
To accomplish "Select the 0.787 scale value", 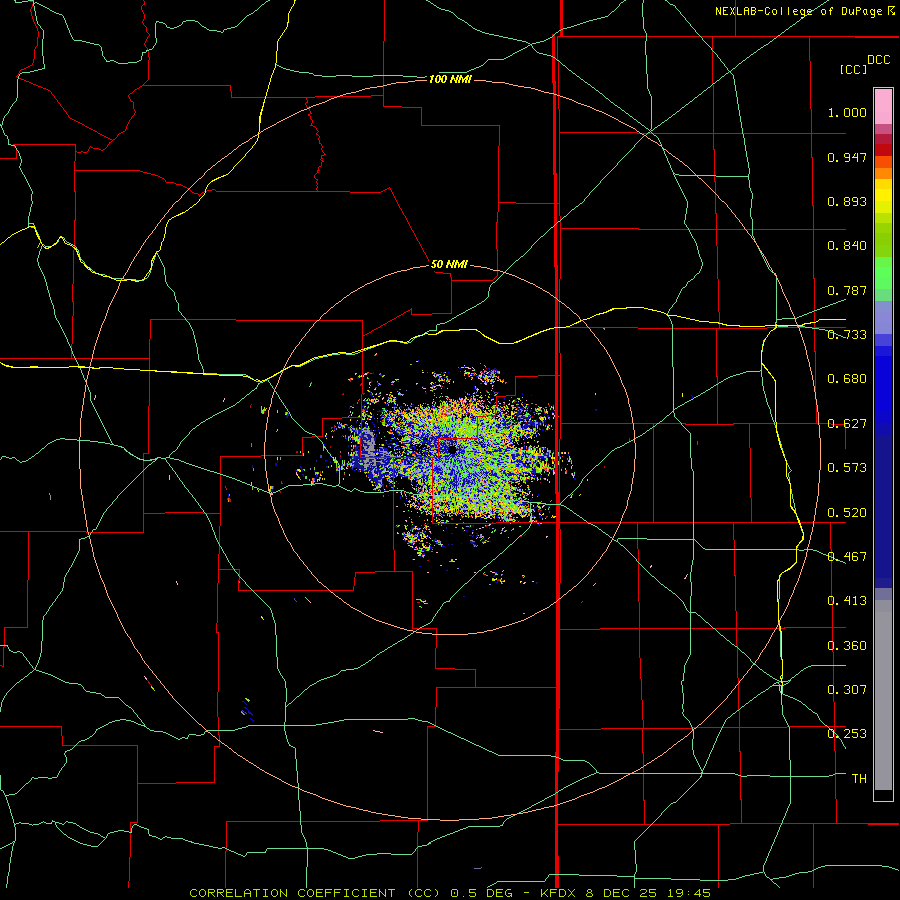I will coord(847,290).
